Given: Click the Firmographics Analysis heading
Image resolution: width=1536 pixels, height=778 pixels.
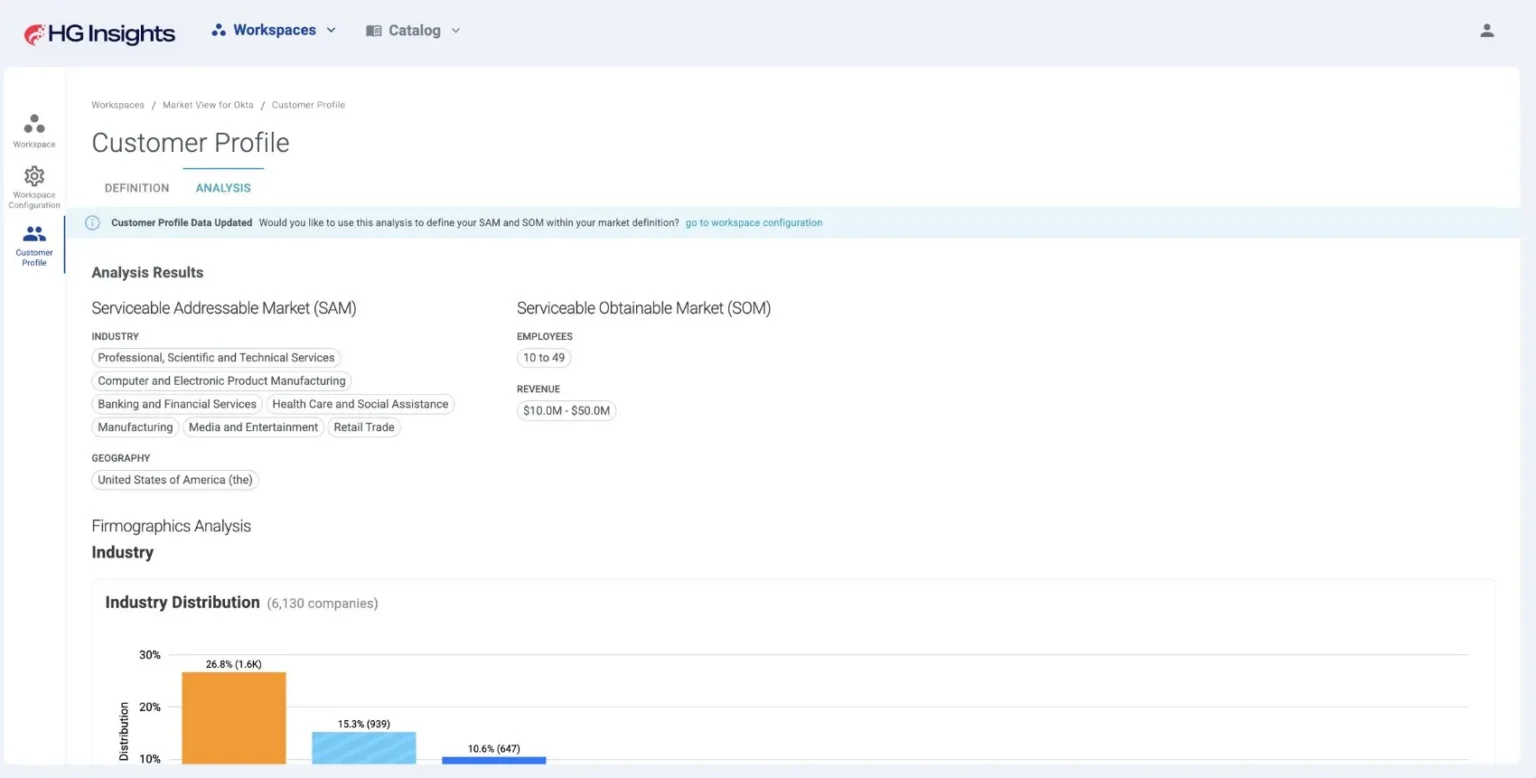Looking at the screenshot, I should click(171, 526).
